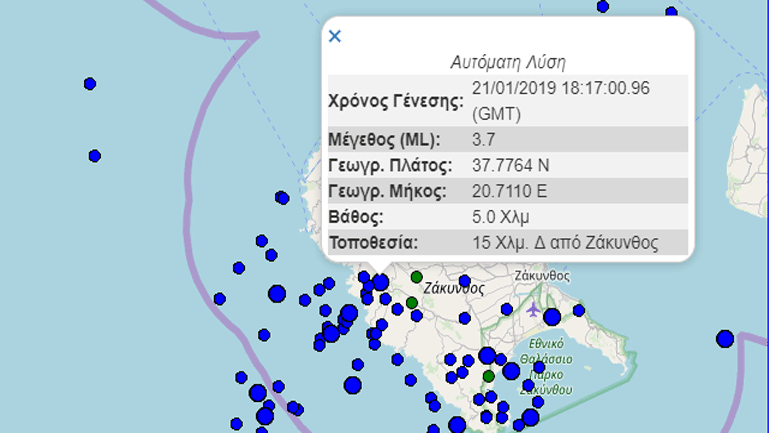Click the airport plane icon on Zakynthos
Image resolution: width=770 pixels, height=433 pixels.
pyautogui.click(x=533, y=310)
